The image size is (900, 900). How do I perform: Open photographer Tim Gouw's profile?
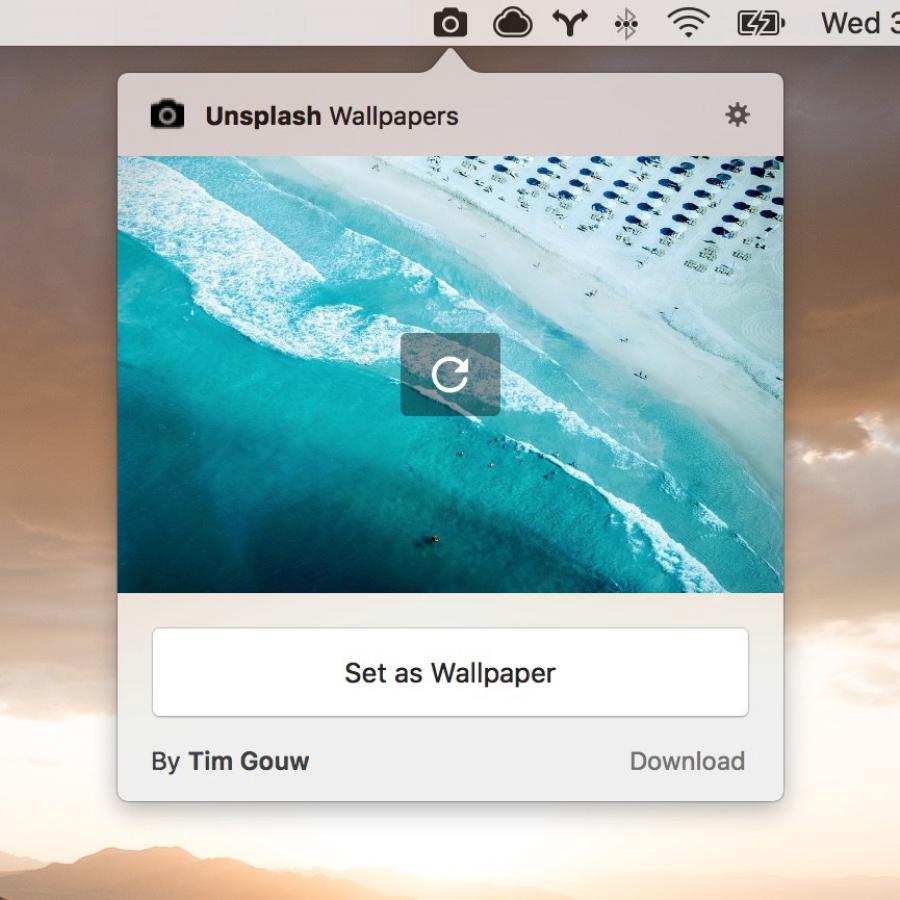pyautogui.click(x=248, y=761)
